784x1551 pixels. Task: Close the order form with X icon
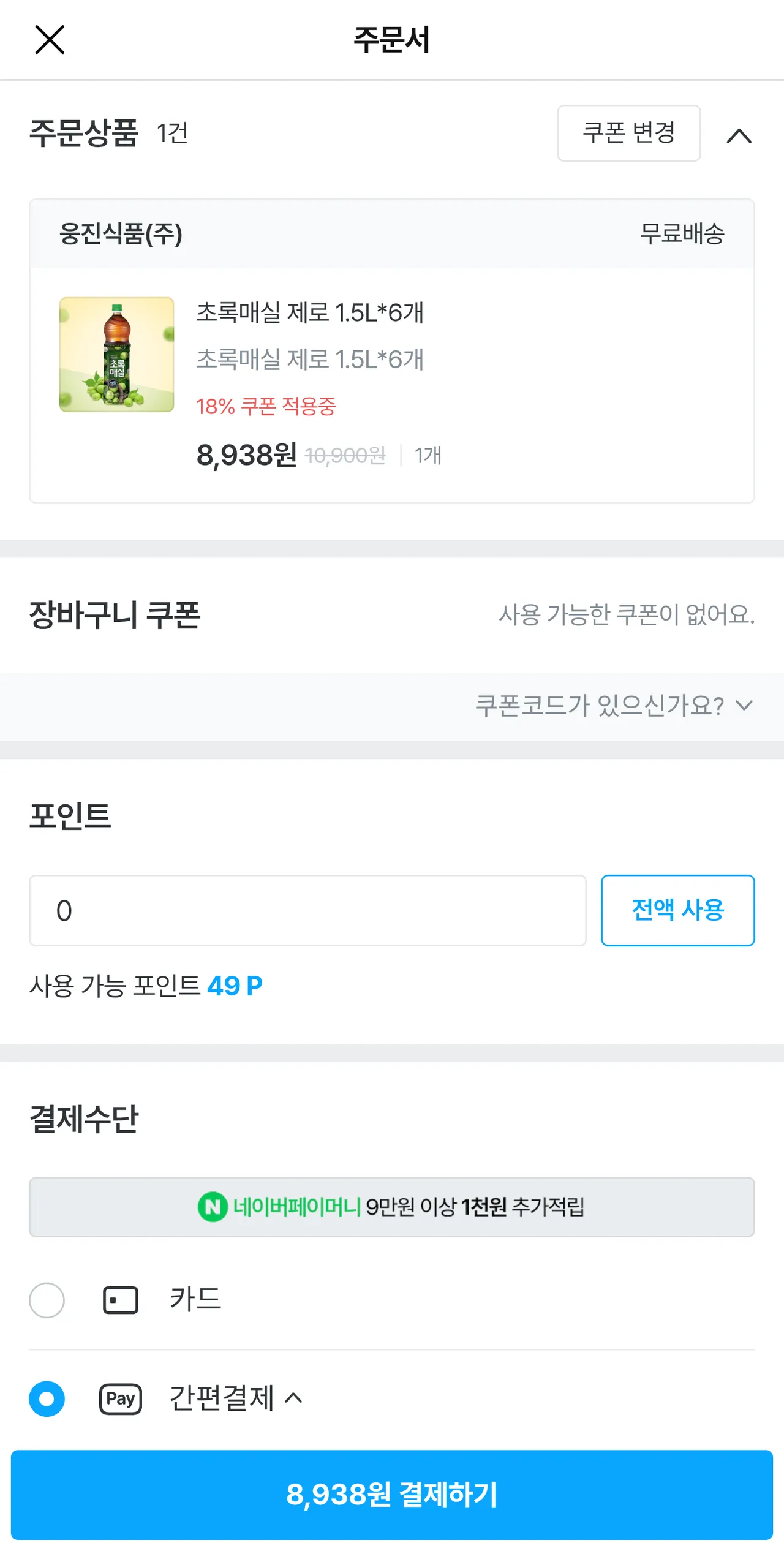point(50,40)
